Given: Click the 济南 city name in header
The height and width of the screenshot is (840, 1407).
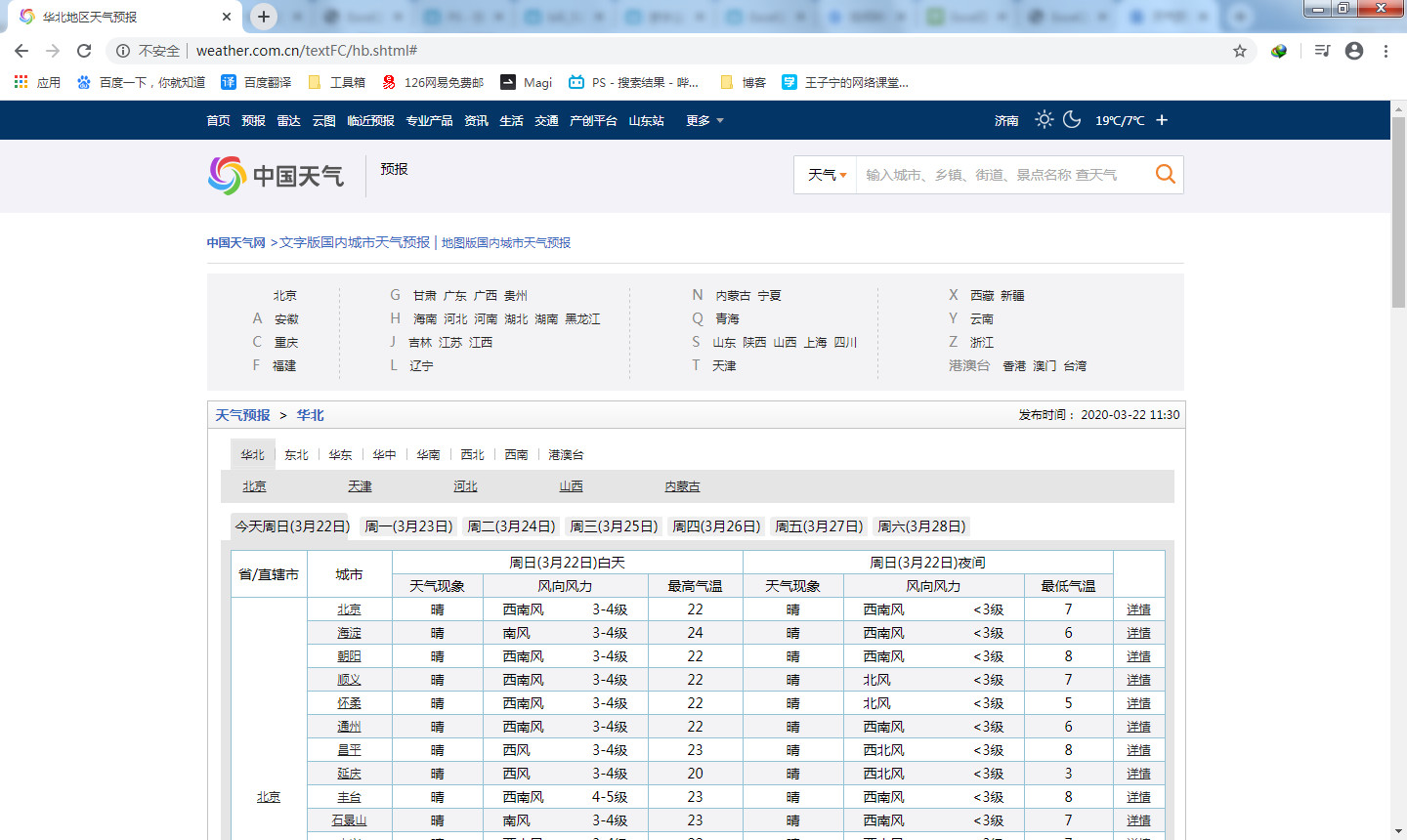Looking at the screenshot, I should 1006,120.
